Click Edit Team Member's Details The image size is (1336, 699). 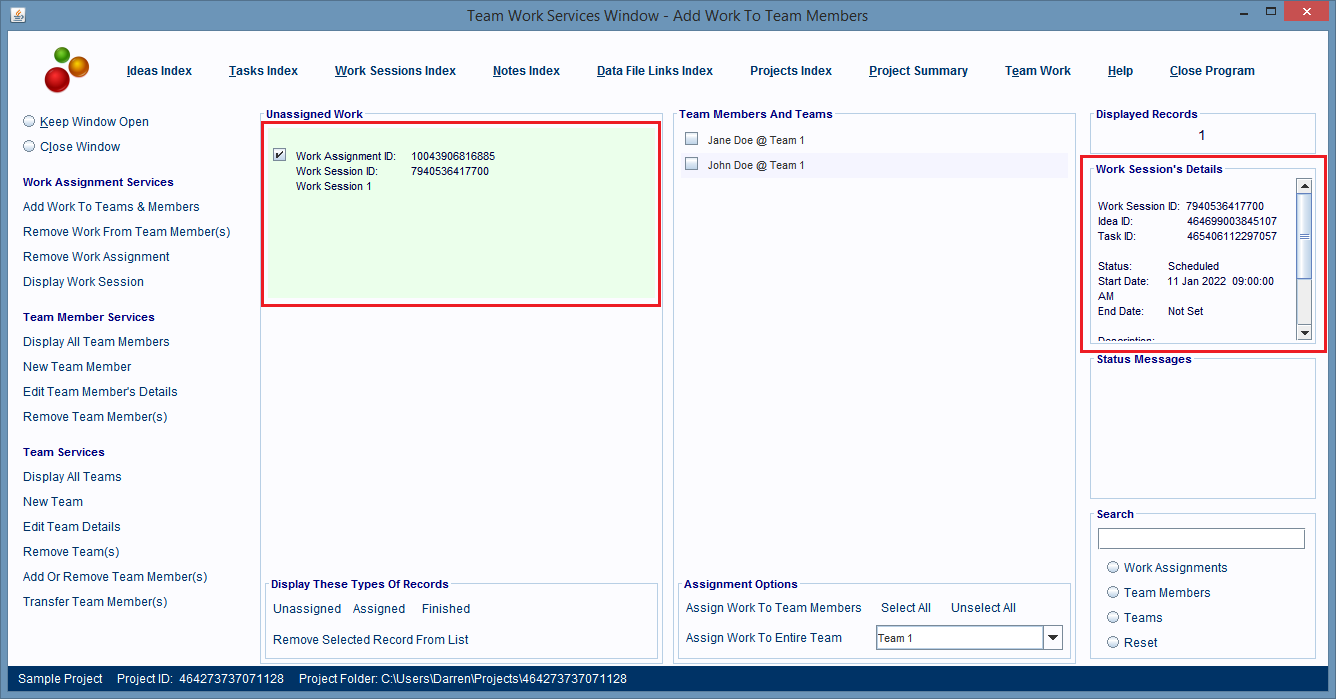tap(100, 392)
